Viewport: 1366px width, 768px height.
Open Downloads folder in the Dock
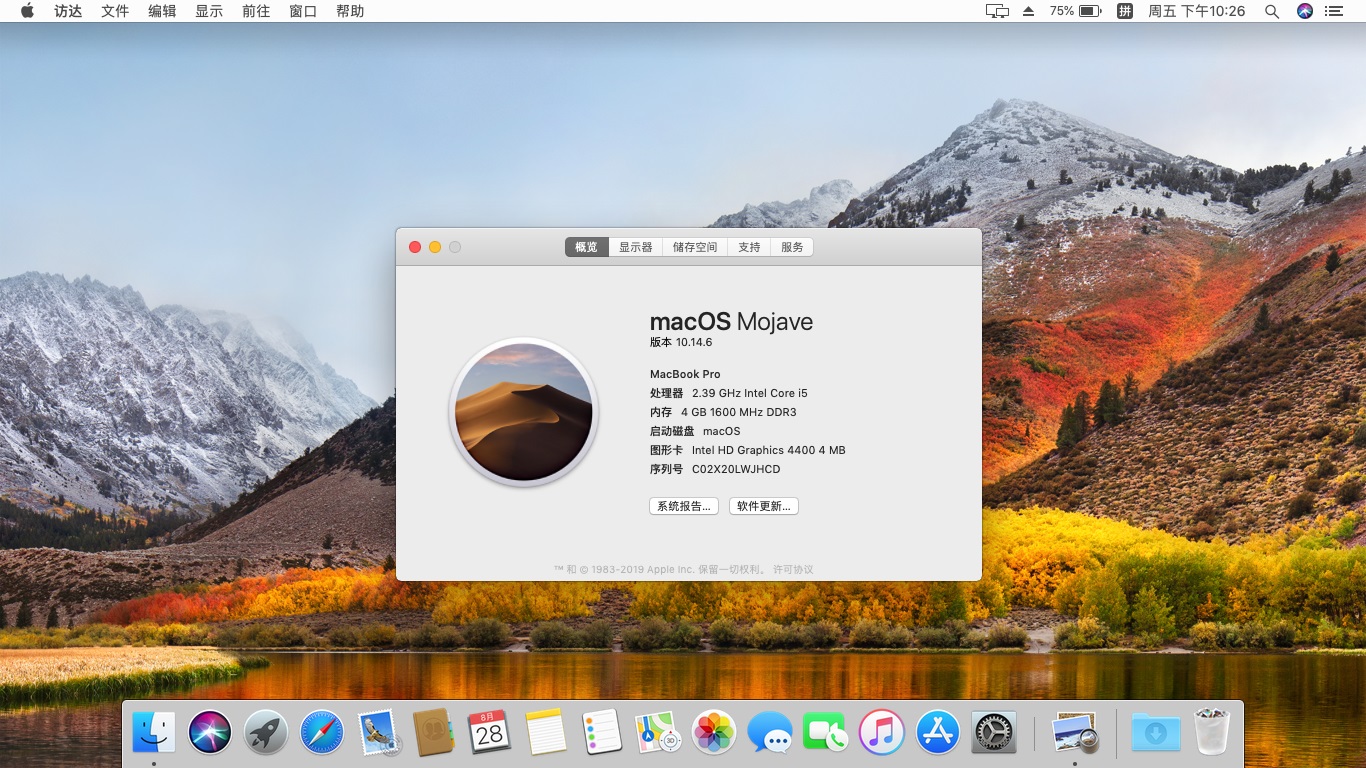point(1156,733)
